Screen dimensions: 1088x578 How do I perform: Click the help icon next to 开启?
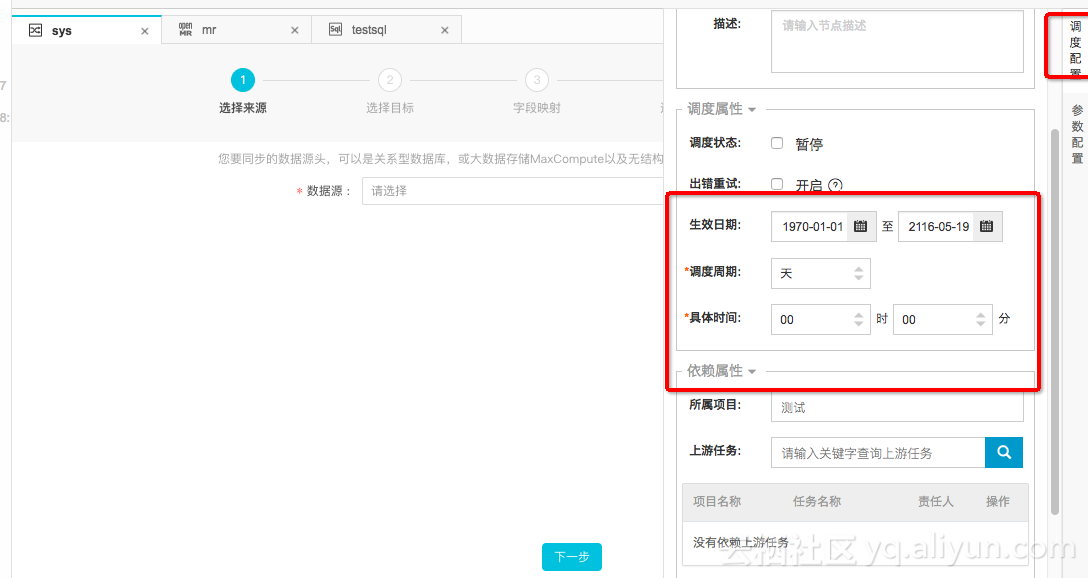coord(835,185)
